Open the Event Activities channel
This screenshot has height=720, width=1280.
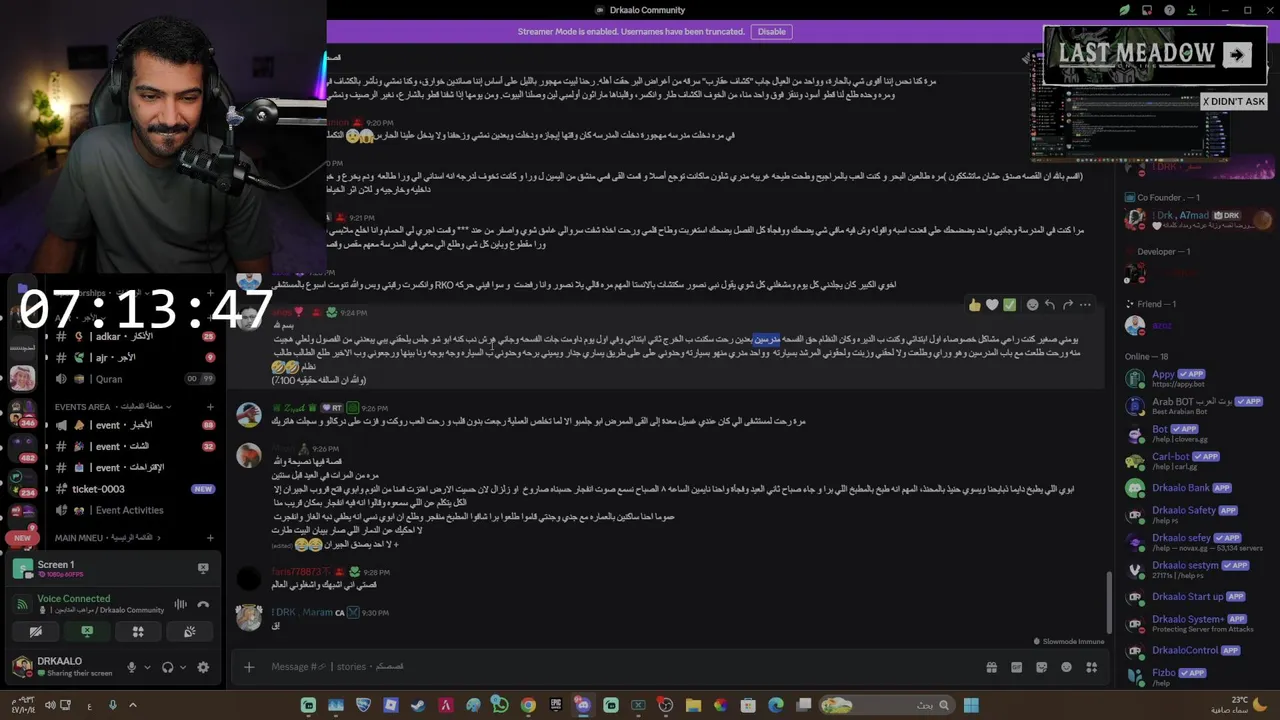(x=135, y=510)
